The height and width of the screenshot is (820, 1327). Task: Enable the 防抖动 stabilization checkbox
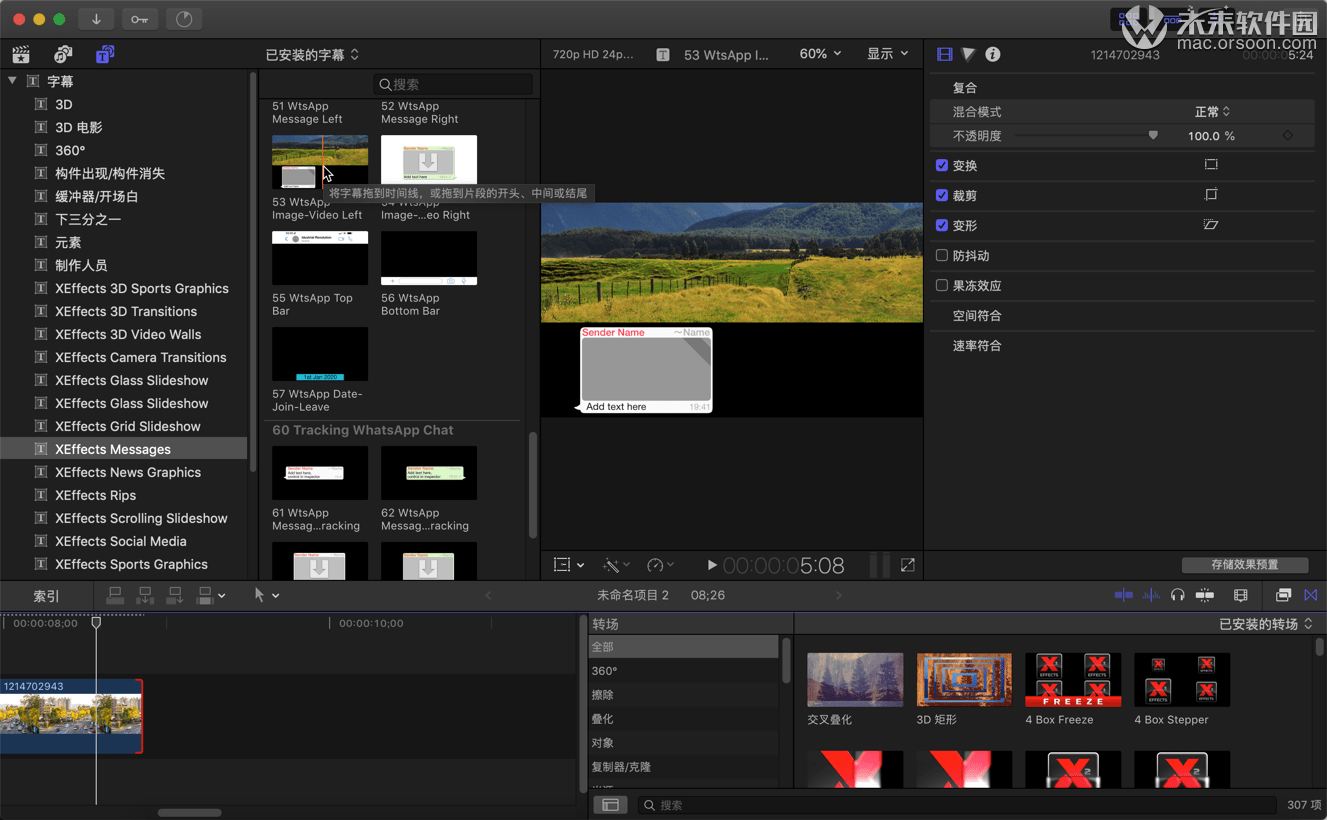(x=941, y=256)
